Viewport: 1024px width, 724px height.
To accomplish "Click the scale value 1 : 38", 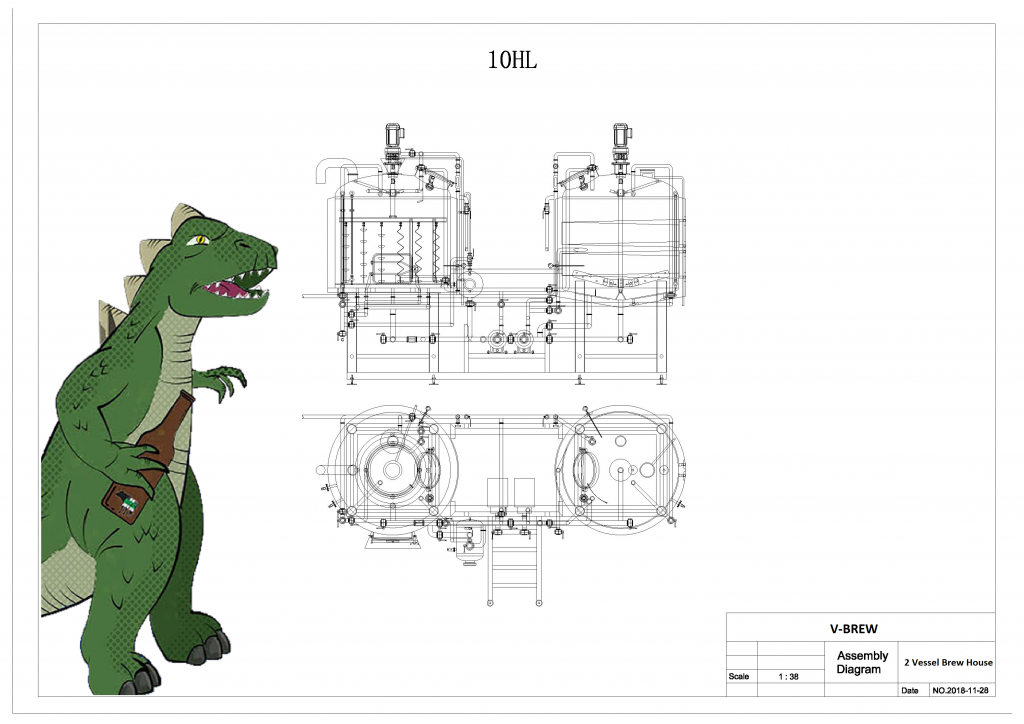I will [788, 676].
